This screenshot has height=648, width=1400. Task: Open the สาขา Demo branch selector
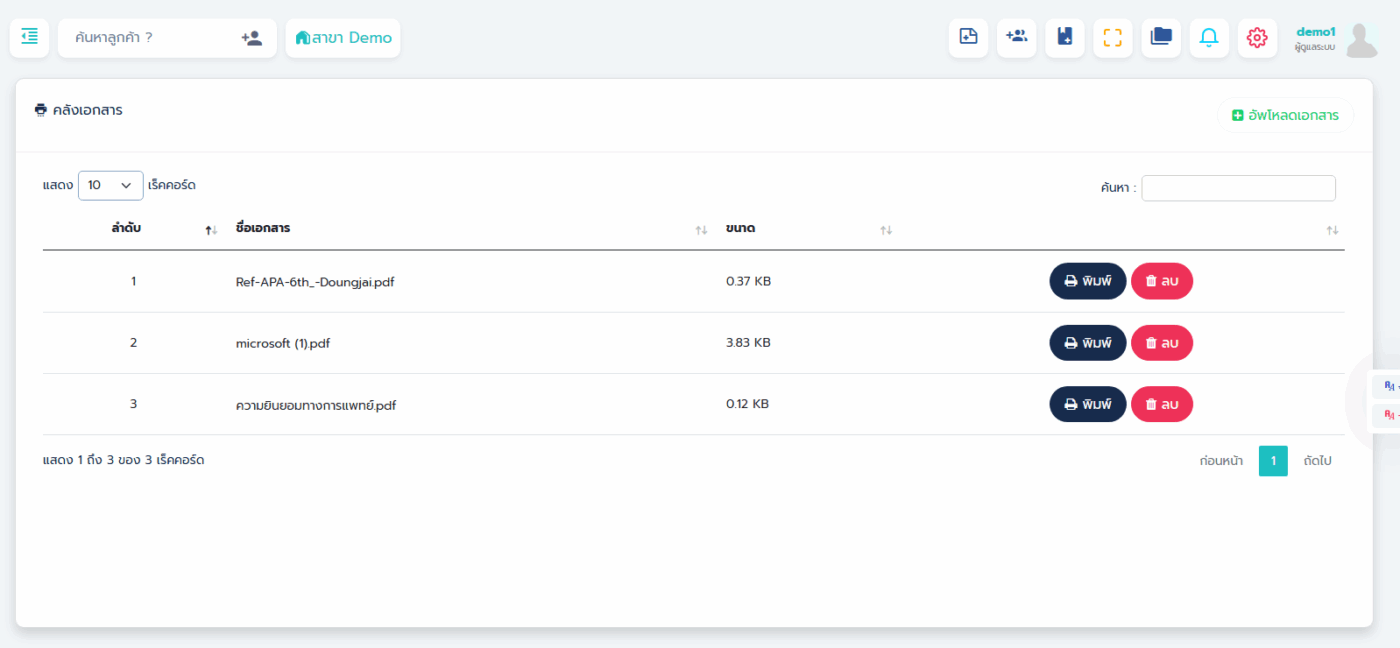point(343,38)
